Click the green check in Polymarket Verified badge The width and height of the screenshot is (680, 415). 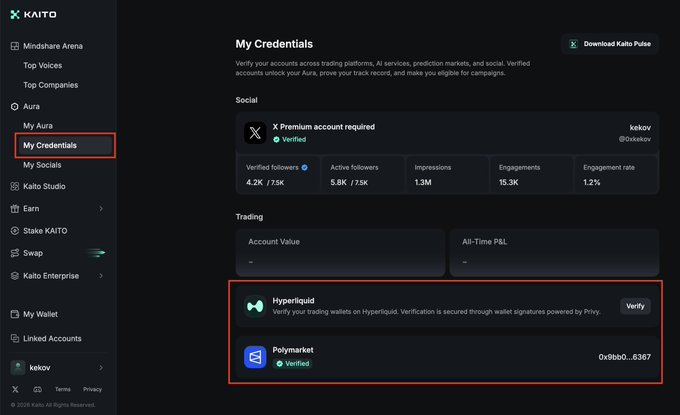click(x=280, y=364)
